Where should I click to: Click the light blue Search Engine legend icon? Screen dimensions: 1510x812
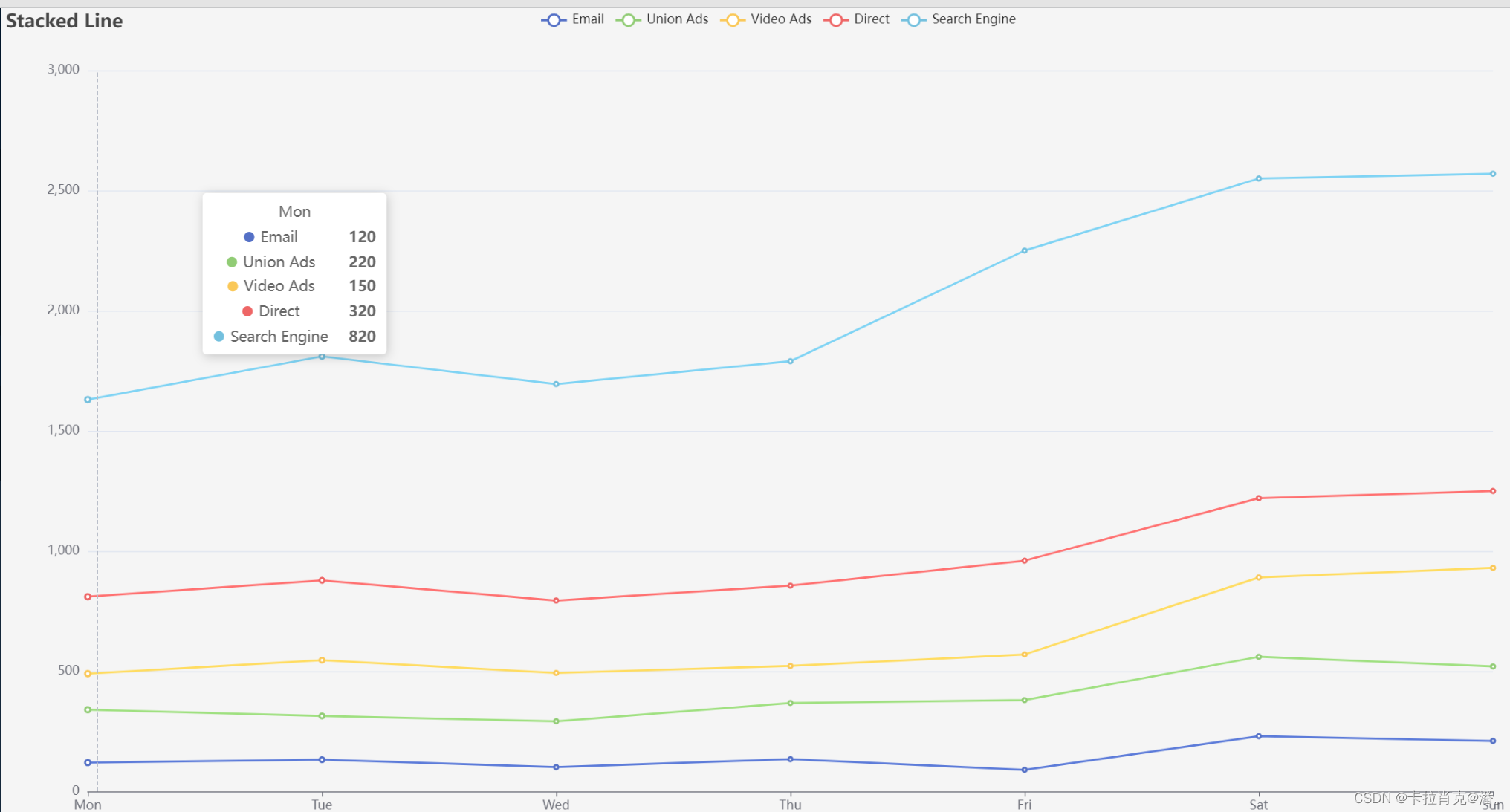[x=913, y=19]
